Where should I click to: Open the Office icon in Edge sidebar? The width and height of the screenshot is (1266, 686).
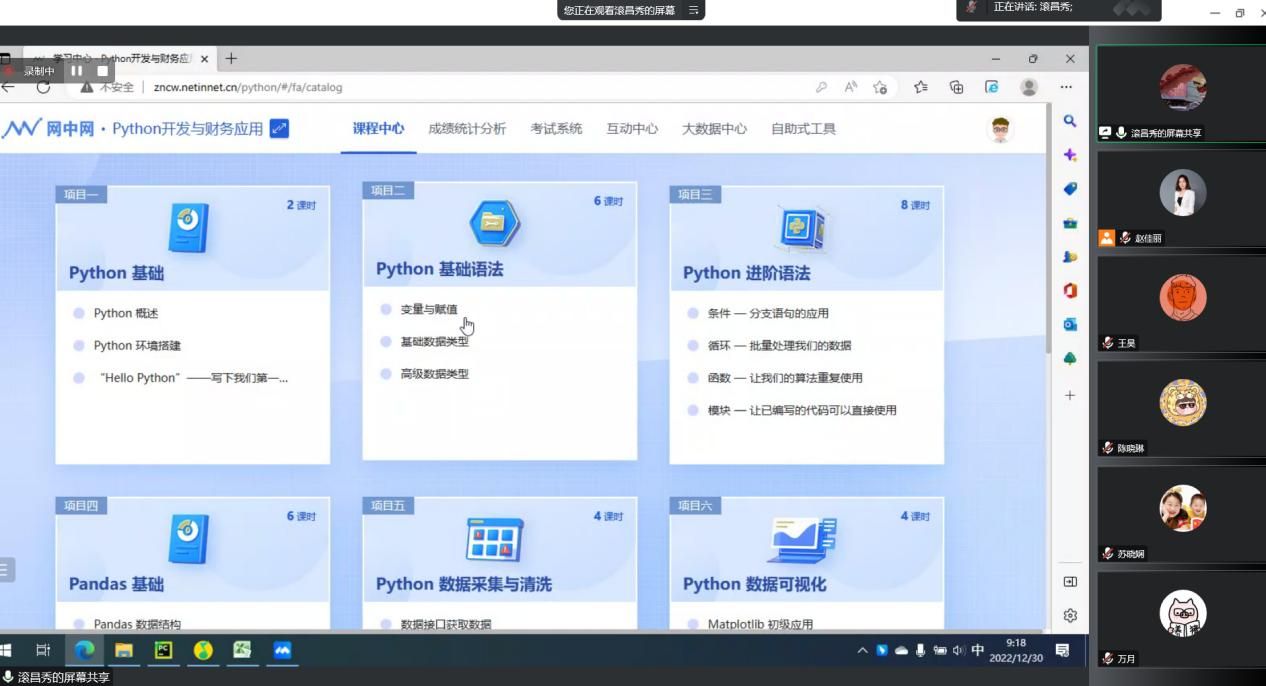point(1069,291)
